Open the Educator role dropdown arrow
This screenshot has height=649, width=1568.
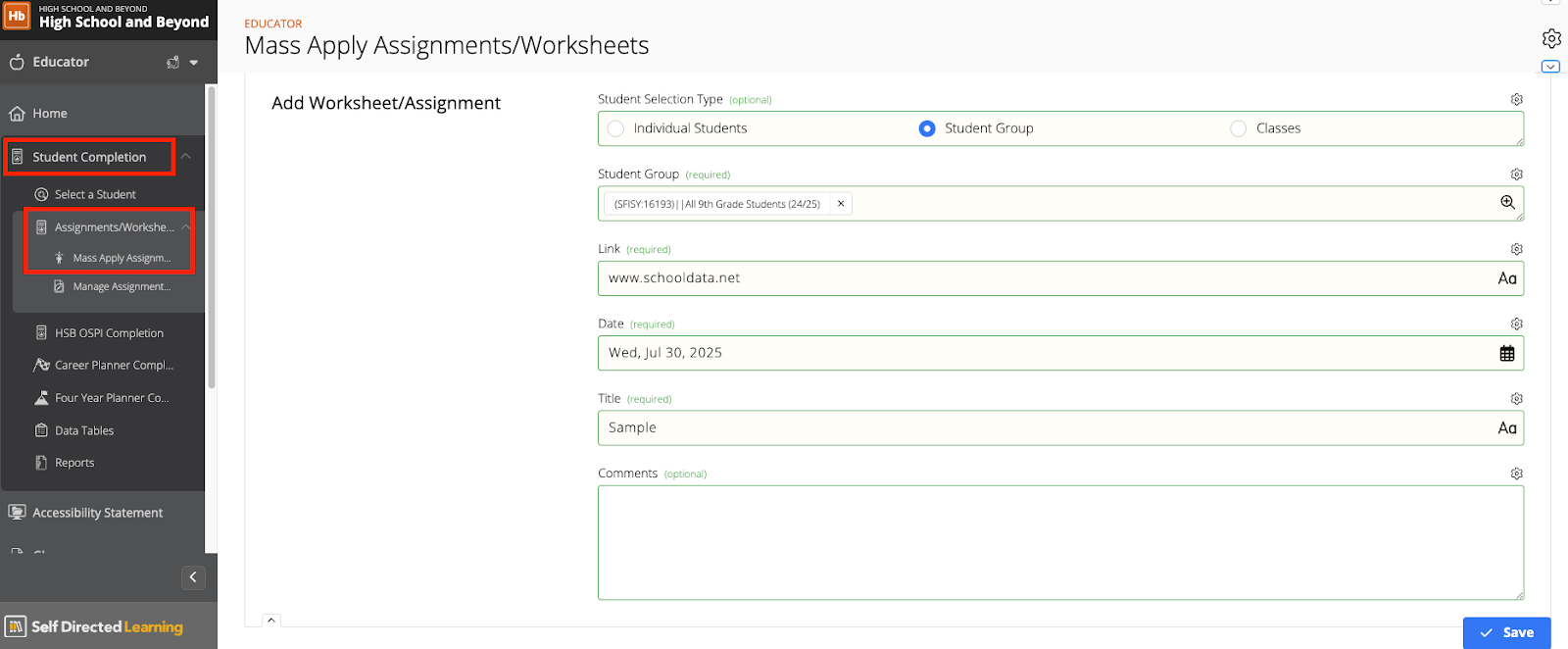tap(194, 63)
